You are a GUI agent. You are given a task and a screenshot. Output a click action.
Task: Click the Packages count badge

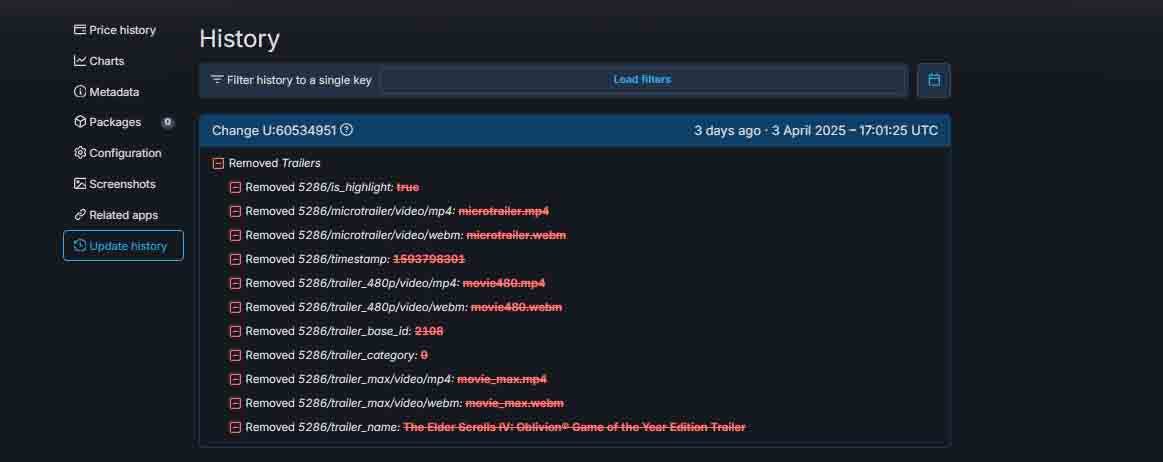[x=168, y=122]
